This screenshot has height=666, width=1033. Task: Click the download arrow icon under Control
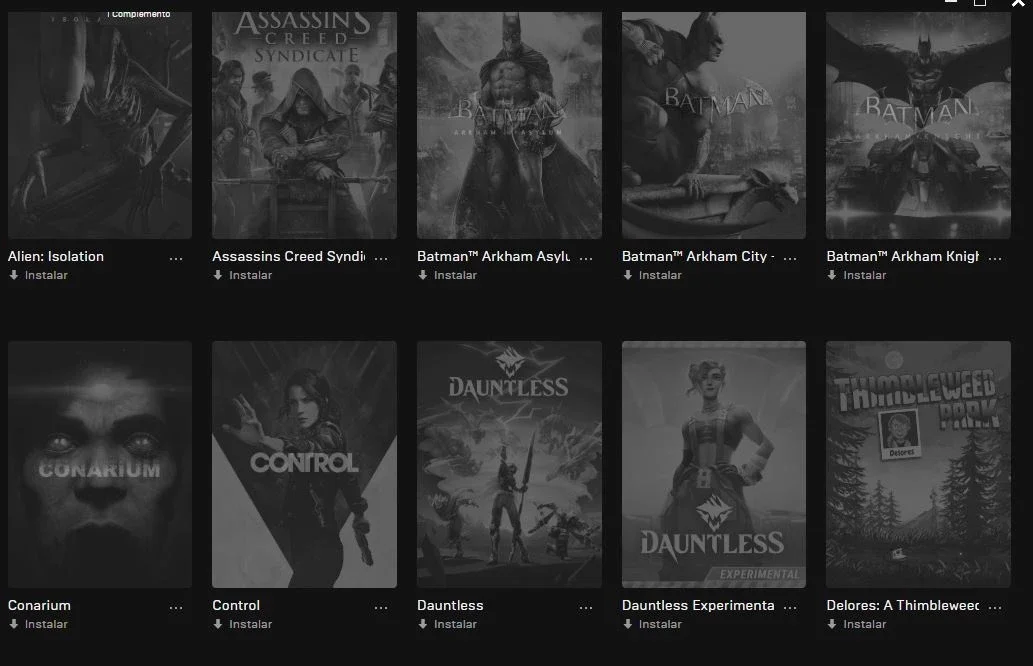tap(218, 624)
